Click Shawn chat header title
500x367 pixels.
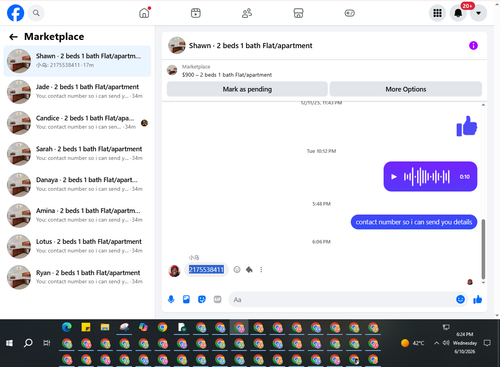tap(250, 46)
